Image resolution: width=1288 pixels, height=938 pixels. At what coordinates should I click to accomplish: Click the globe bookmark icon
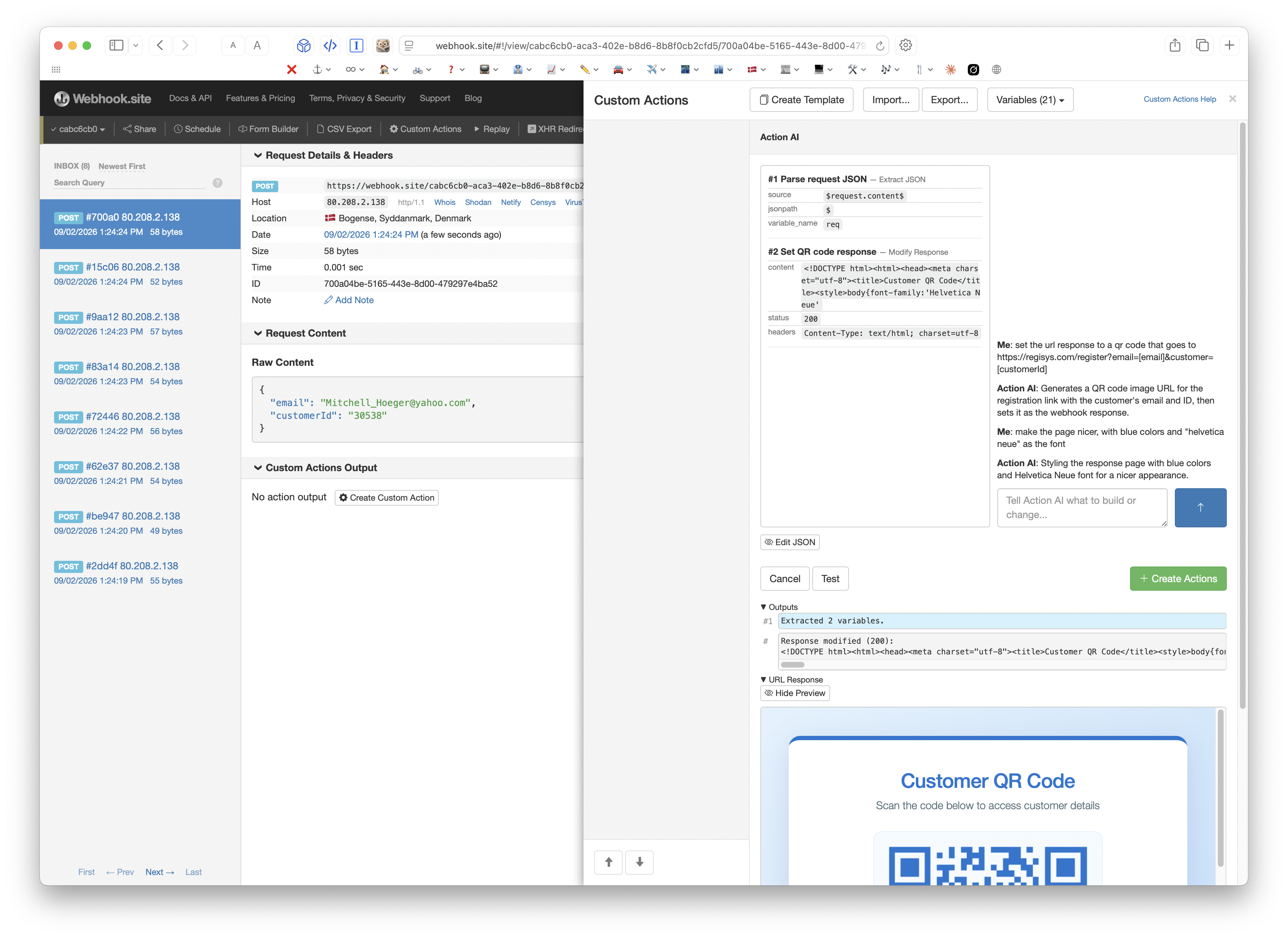996,69
